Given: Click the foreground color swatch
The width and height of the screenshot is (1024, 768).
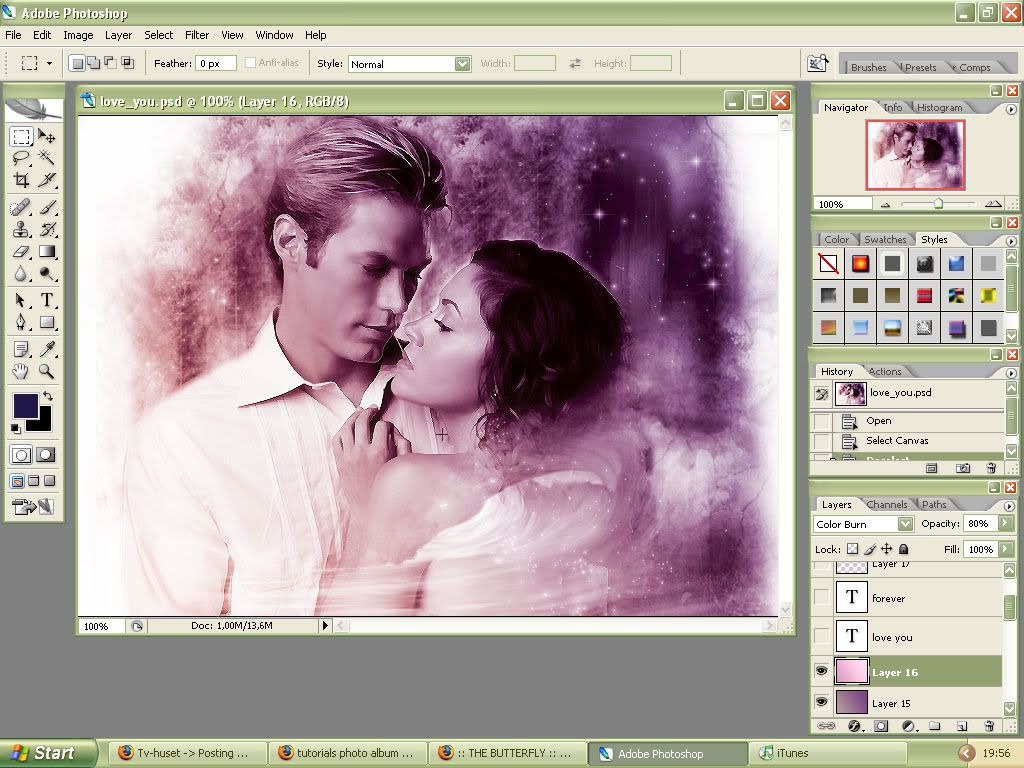Looking at the screenshot, I should 25,405.
